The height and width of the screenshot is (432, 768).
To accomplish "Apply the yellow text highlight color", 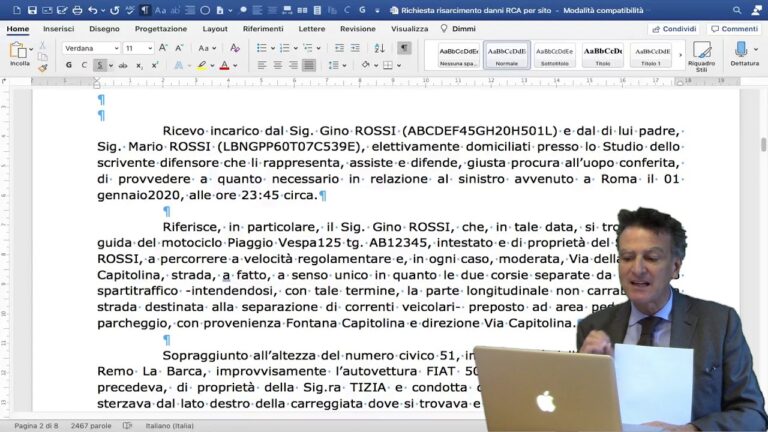I will pos(201,65).
